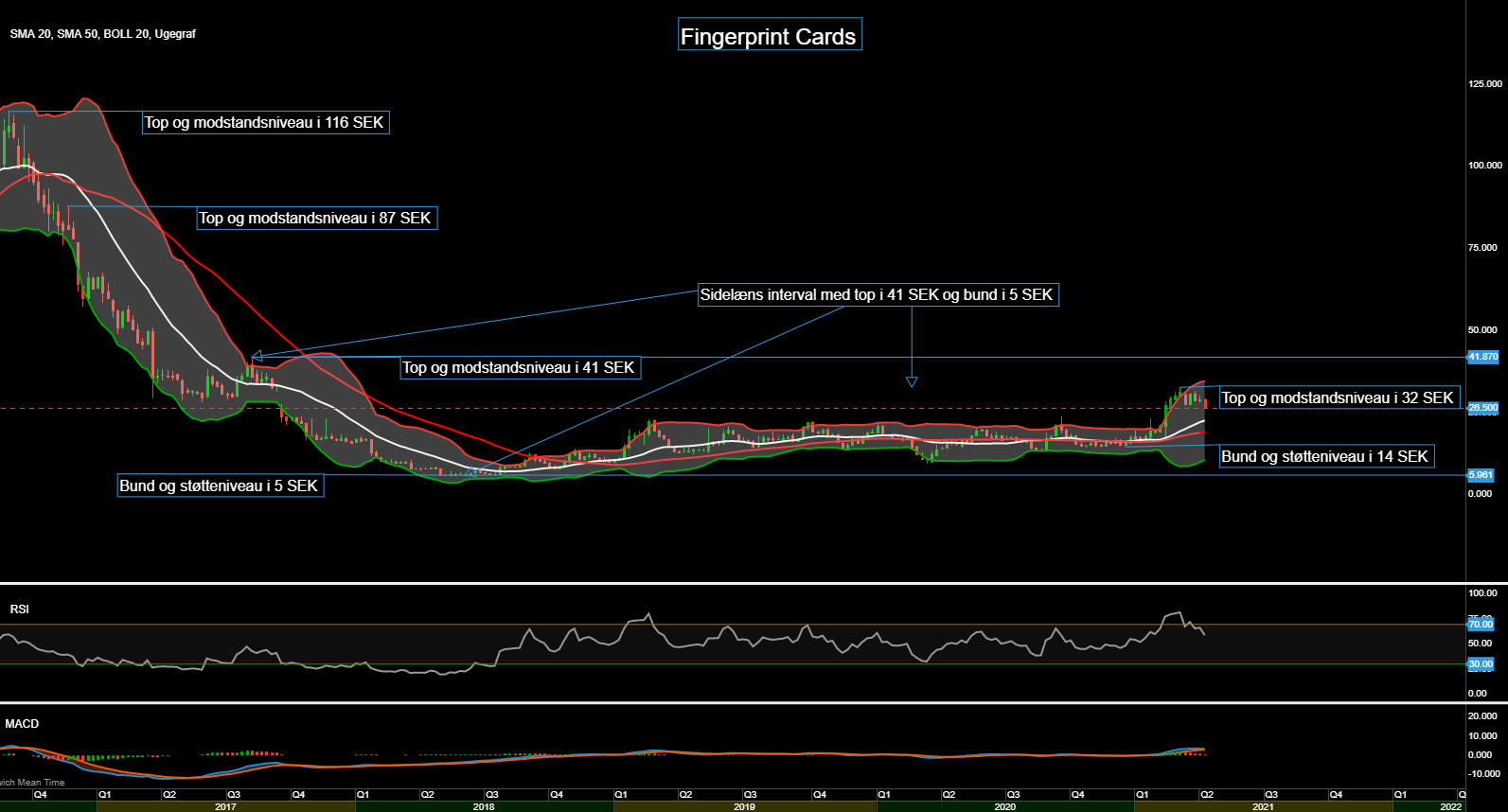Click the 26.500 current price tag
Screen dimensions: 1508x812
1482,408
